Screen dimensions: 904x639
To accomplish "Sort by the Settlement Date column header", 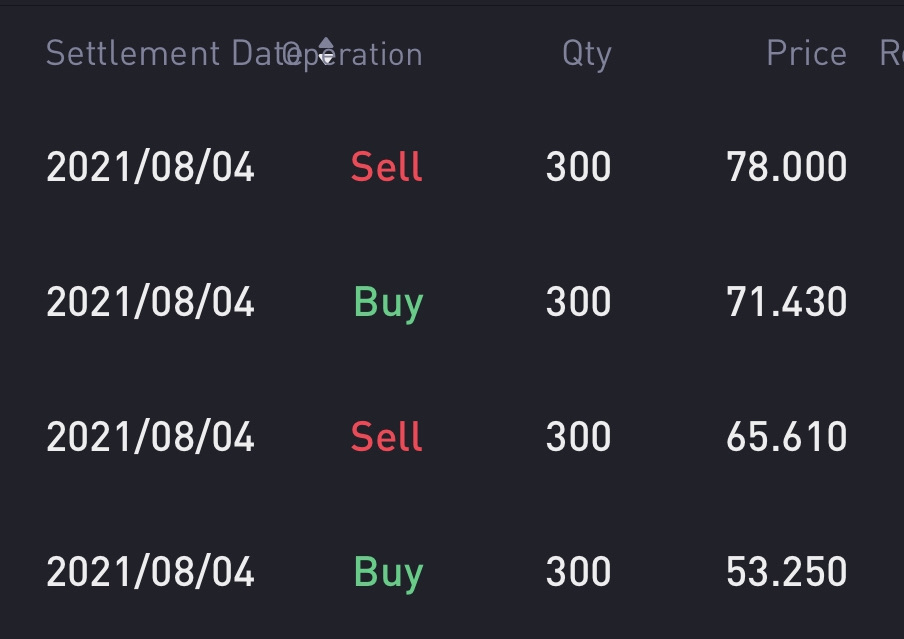I will tap(160, 53).
